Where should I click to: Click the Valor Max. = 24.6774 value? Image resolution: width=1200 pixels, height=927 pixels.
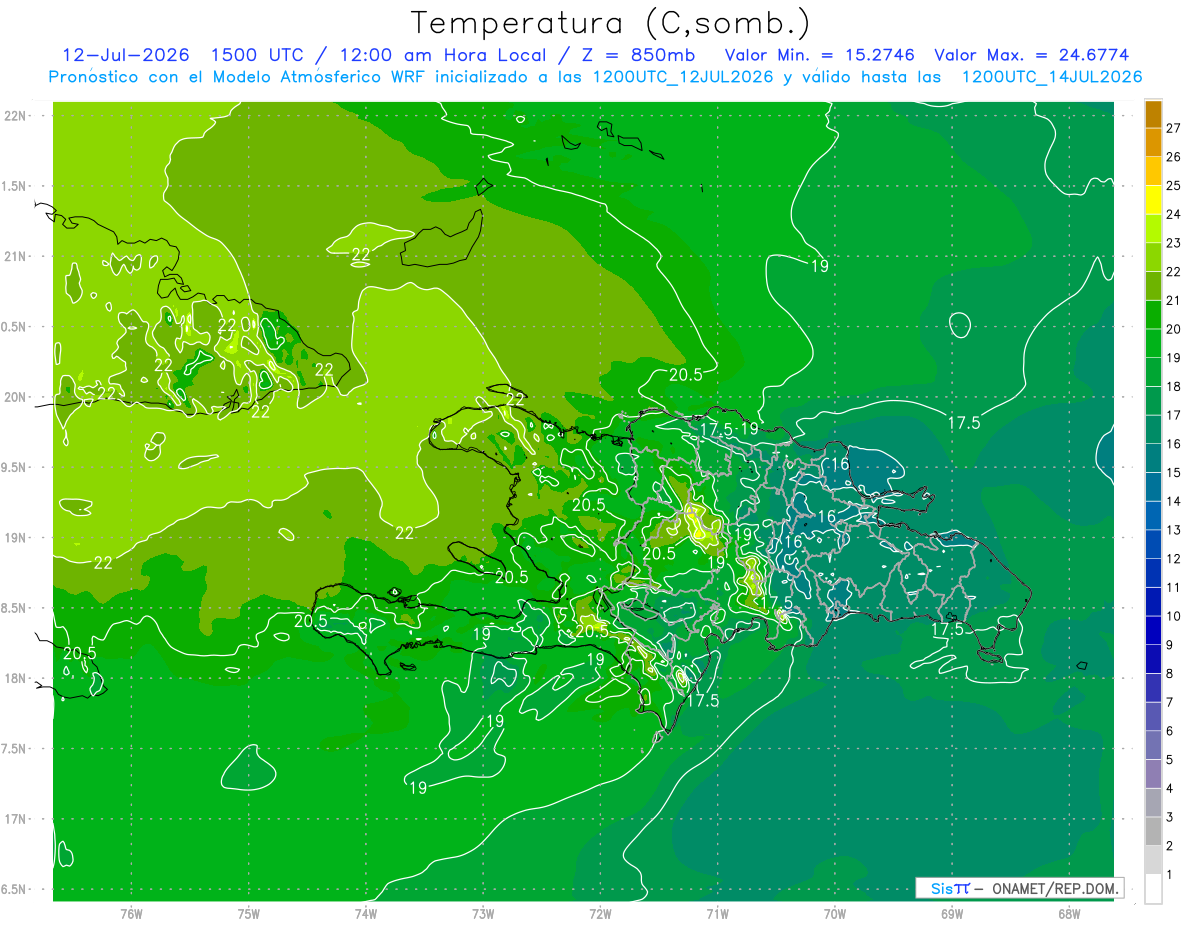pyautogui.click(x=1032, y=55)
